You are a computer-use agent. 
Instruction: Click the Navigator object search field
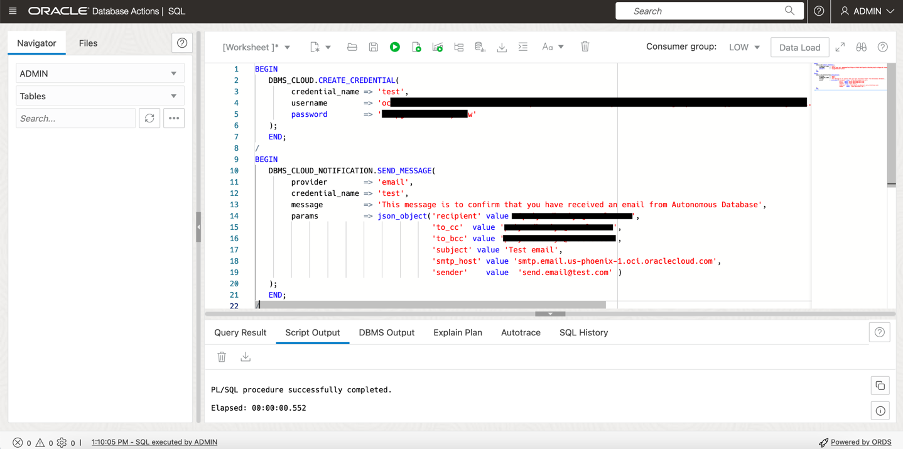tap(76, 119)
